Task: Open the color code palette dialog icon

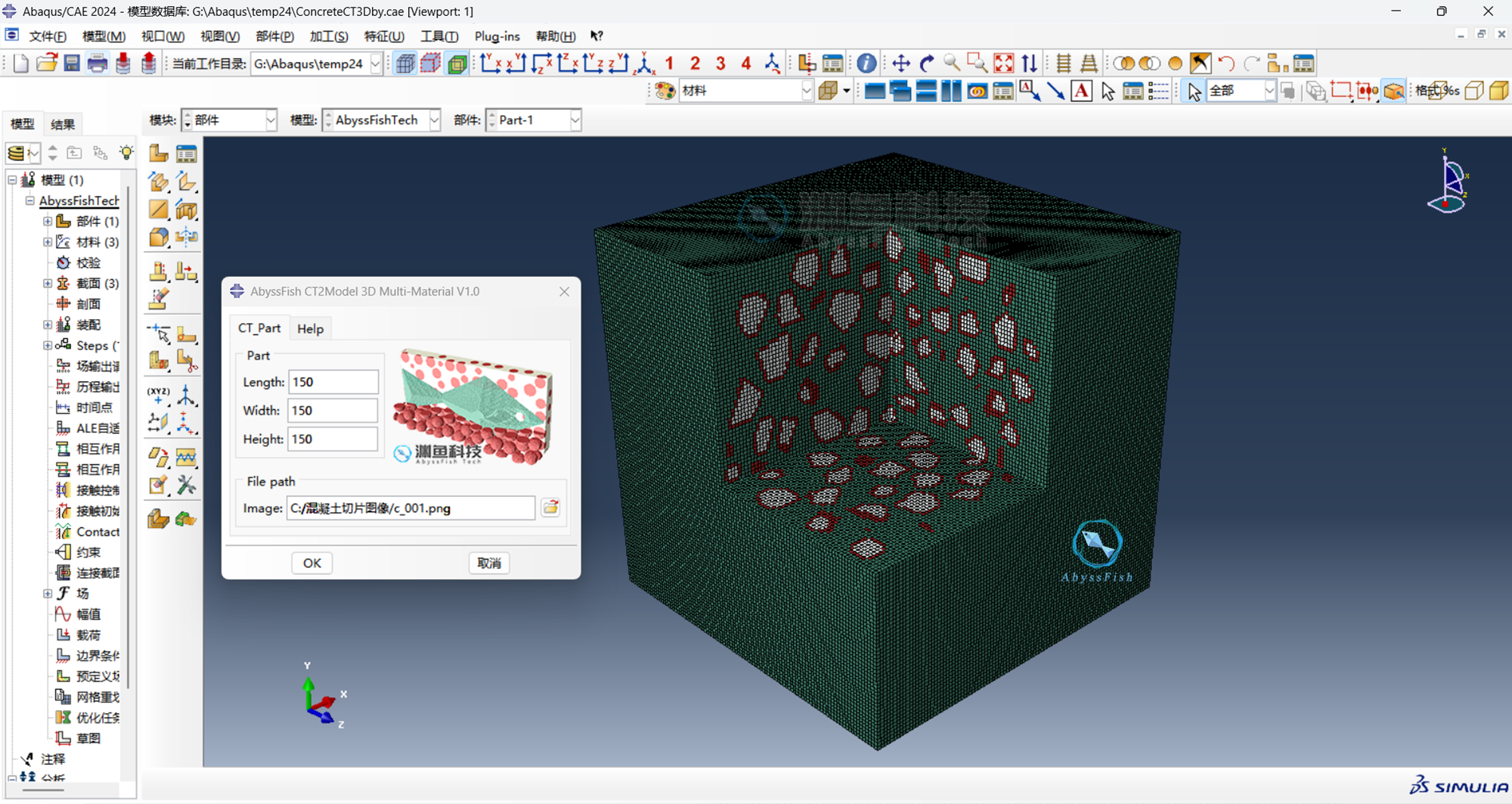Action: 665,91
